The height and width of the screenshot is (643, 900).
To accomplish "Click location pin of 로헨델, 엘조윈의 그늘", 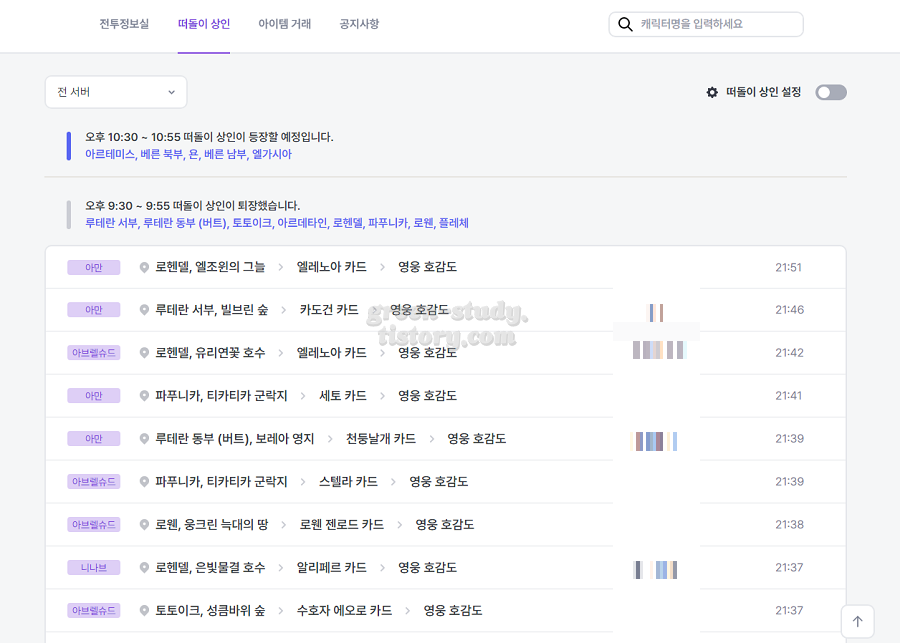I will [144, 268].
